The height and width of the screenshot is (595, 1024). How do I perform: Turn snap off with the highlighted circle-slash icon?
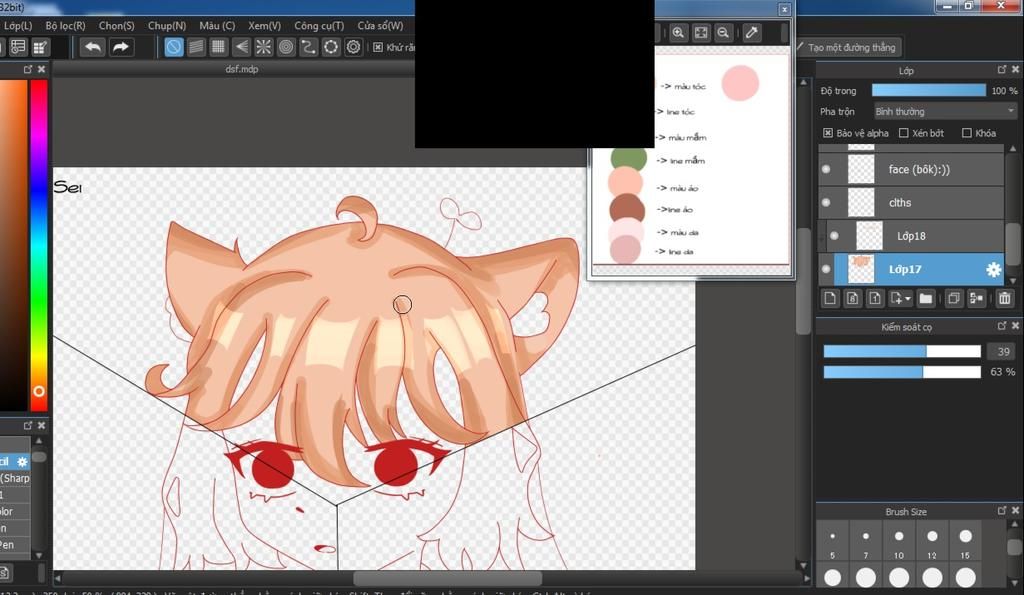pyautogui.click(x=174, y=47)
